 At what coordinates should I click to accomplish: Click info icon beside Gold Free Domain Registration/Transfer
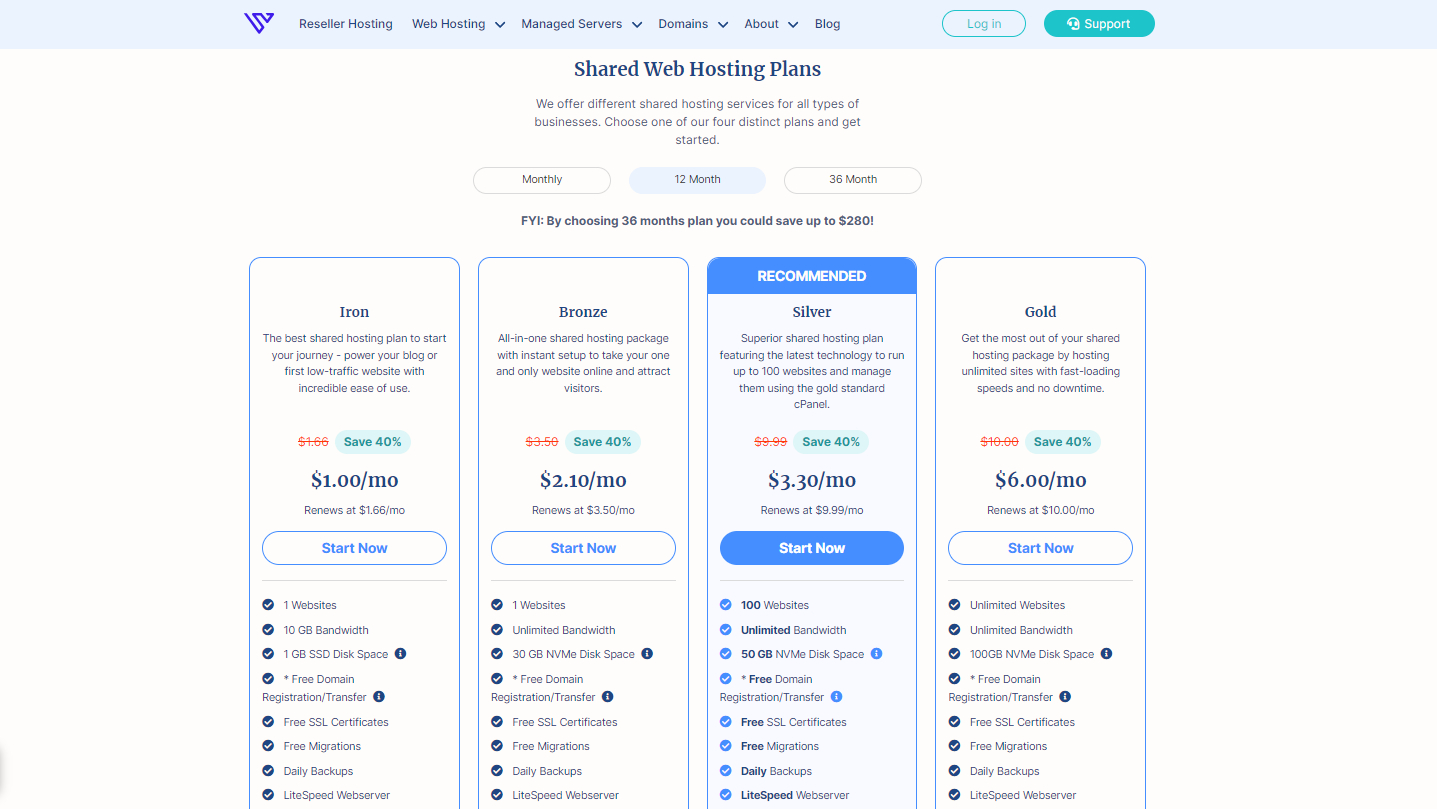click(x=1065, y=697)
